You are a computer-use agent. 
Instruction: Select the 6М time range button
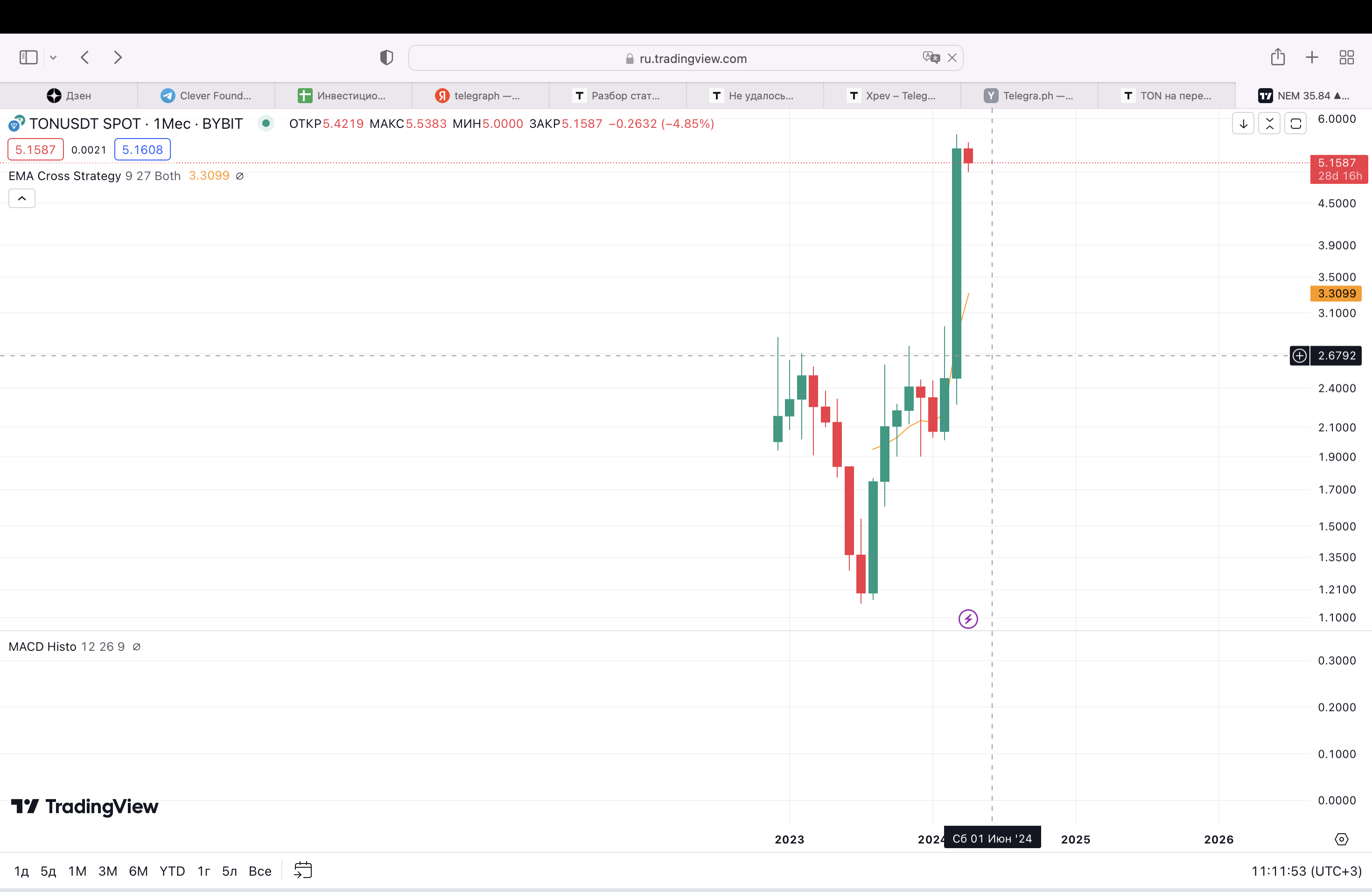coord(138,871)
